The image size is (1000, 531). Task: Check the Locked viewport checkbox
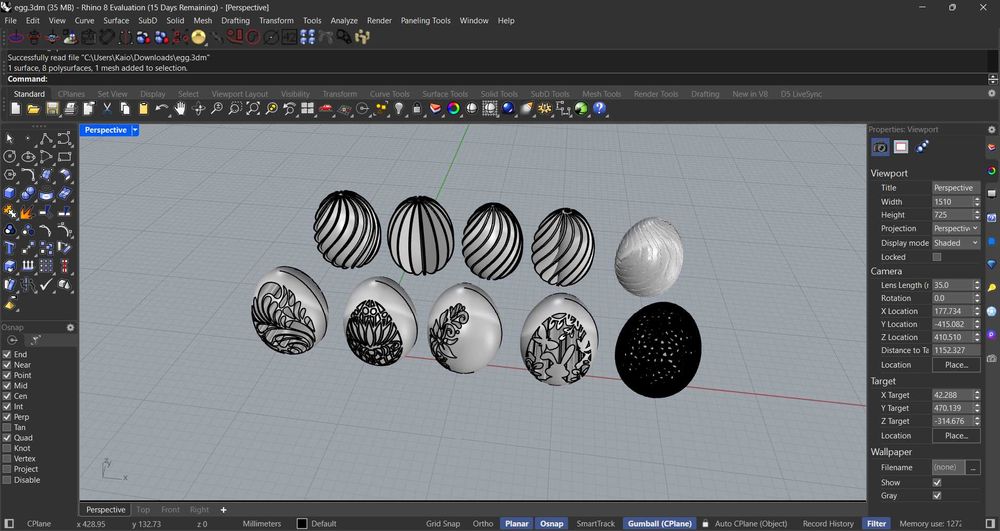[x=937, y=257]
